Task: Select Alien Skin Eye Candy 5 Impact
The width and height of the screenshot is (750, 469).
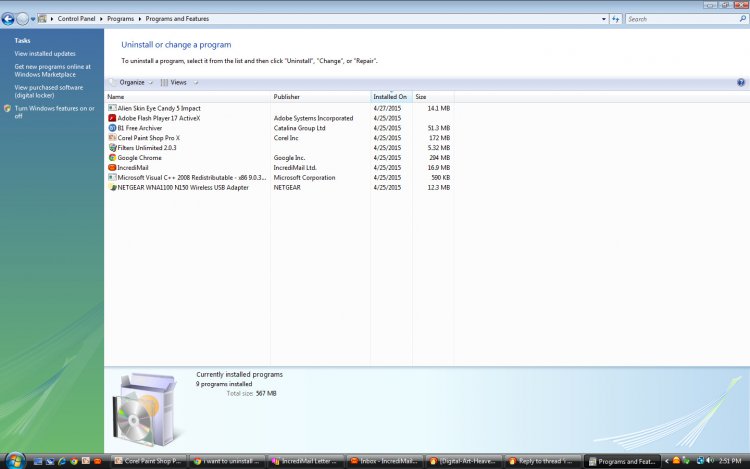Action: pyautogui.click(x=159, y=108)
